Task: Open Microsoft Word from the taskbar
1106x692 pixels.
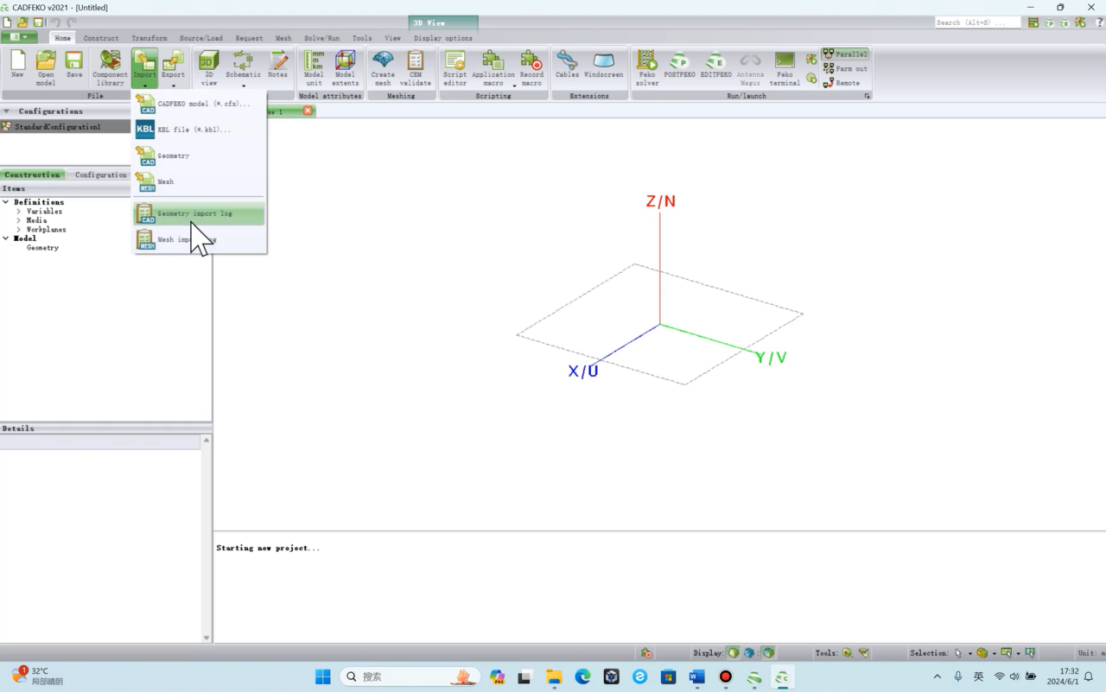Action: (x=697, y=676)
